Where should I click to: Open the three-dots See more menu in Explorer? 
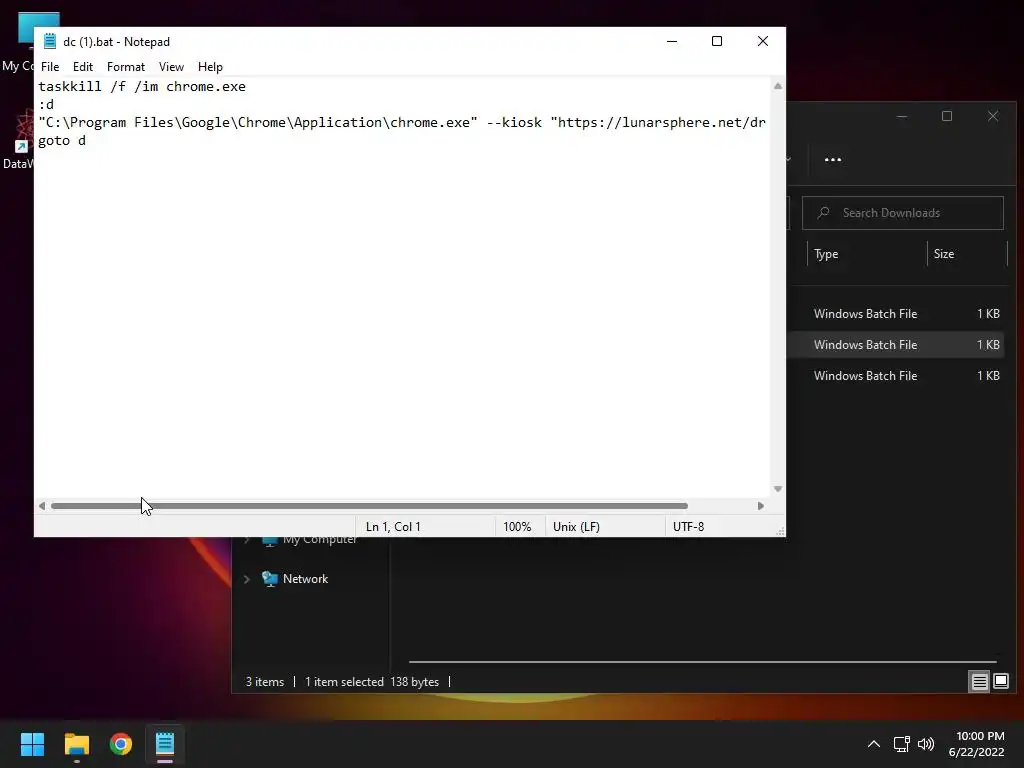click(x=833, y=159)
